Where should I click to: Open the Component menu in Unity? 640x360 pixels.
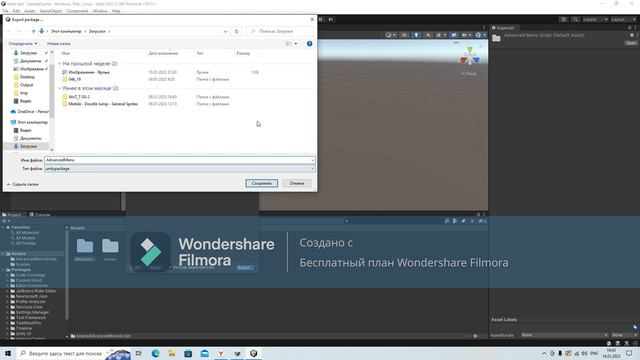tap(77, 11)
